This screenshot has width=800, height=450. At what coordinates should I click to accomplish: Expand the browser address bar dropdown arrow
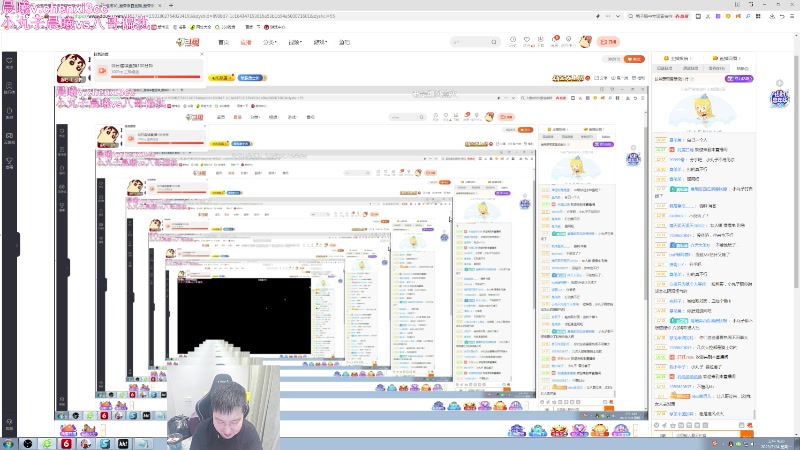tap(618, 16)
